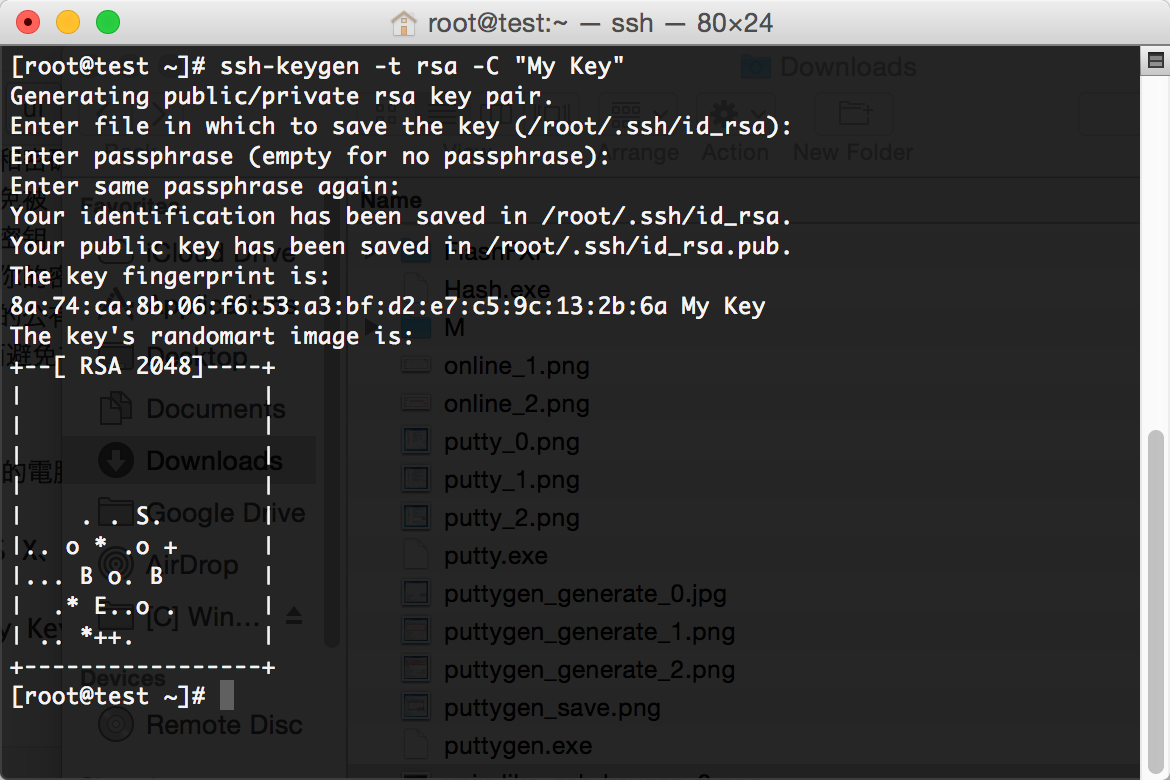
Task: Click the 'S' character inside the randomart
Action: point(143,516)
